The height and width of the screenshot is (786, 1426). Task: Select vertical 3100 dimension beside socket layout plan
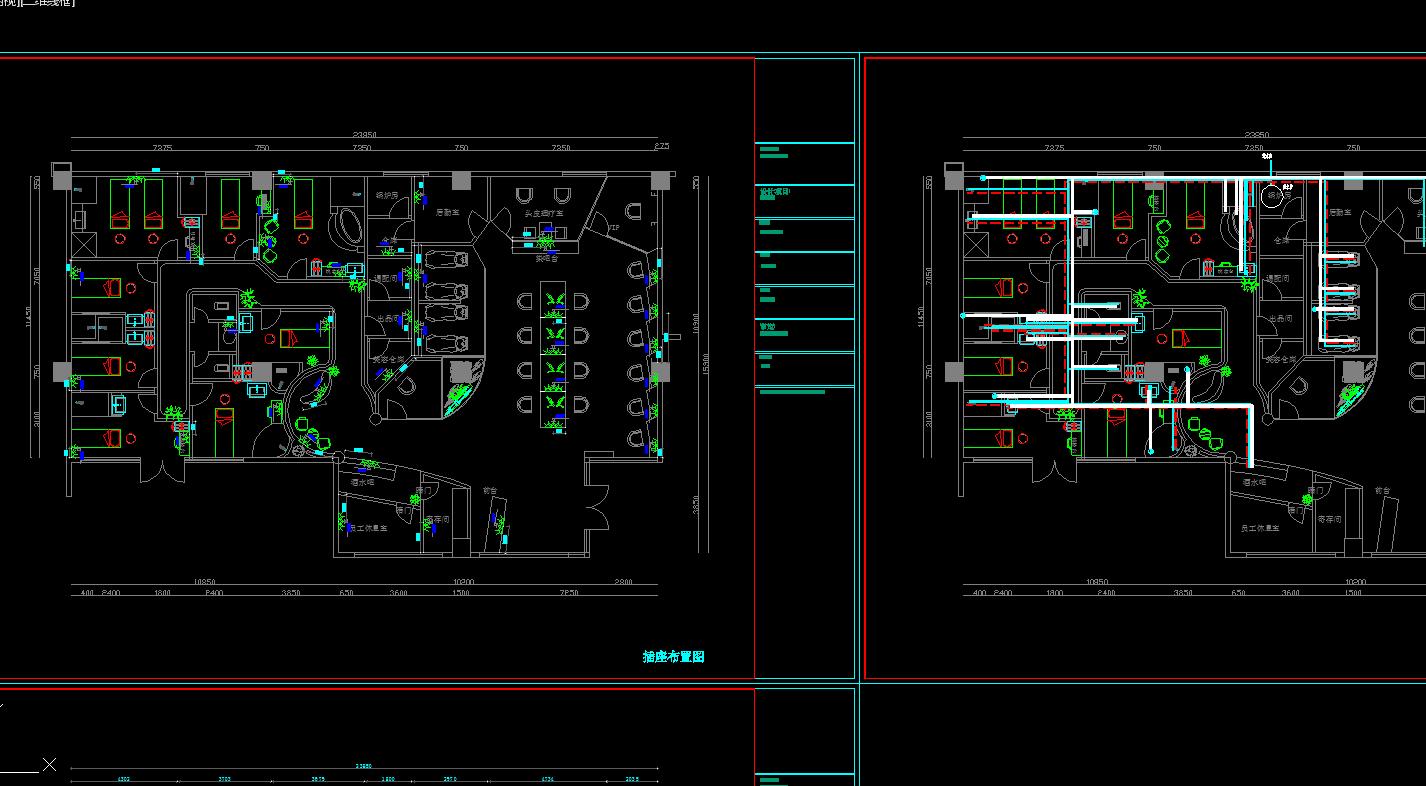pyautogui.click(x=37, y=418)
